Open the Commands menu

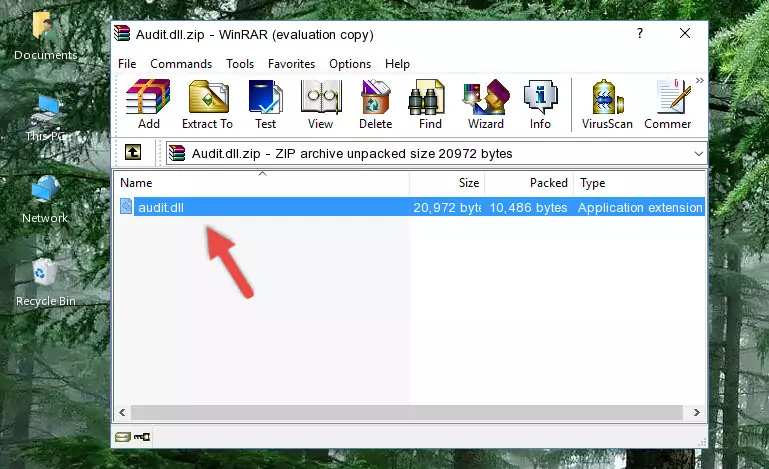pos(181,64)
